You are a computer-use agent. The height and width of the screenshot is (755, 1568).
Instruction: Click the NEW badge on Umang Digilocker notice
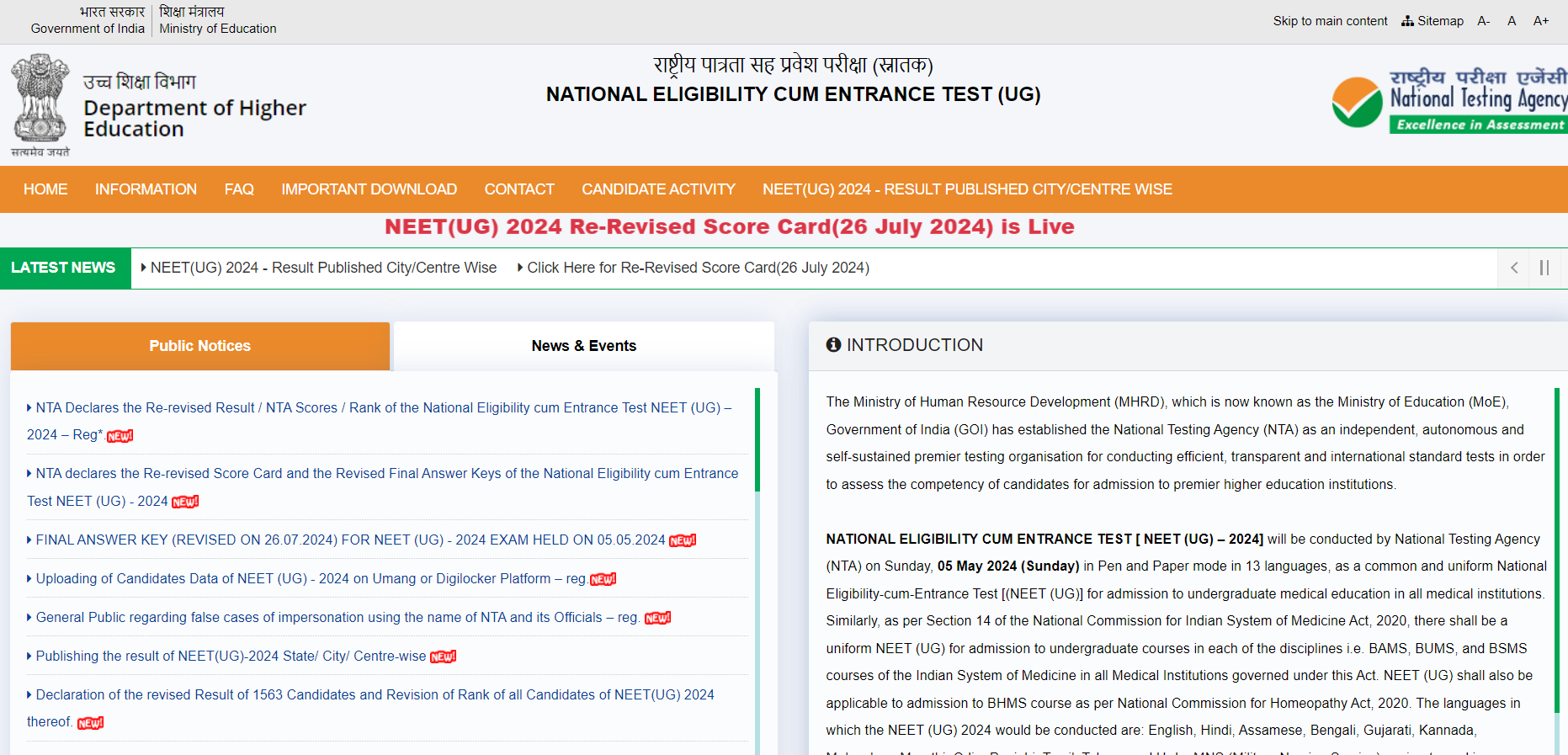coord(603,579)
